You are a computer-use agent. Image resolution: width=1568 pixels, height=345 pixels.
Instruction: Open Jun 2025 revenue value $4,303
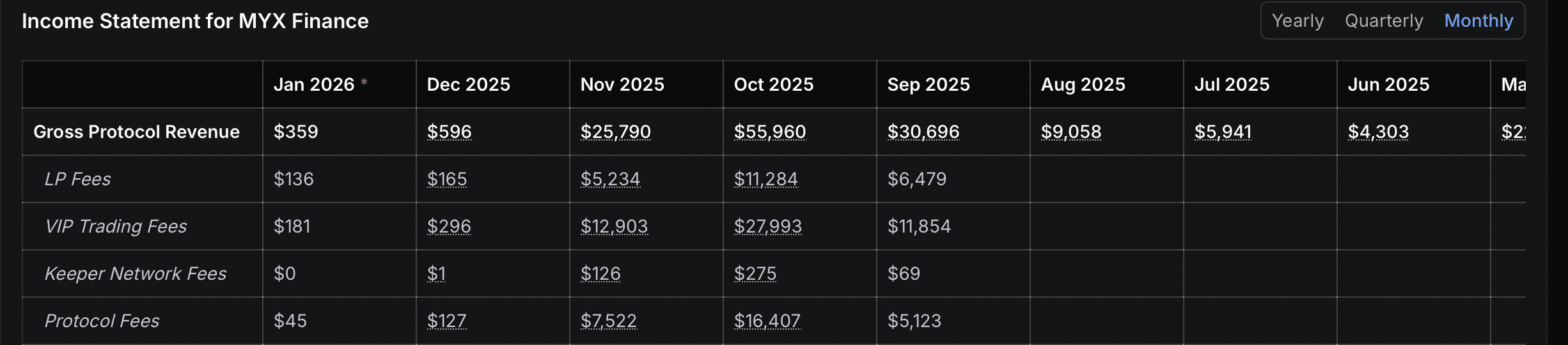click(1378, 132)
